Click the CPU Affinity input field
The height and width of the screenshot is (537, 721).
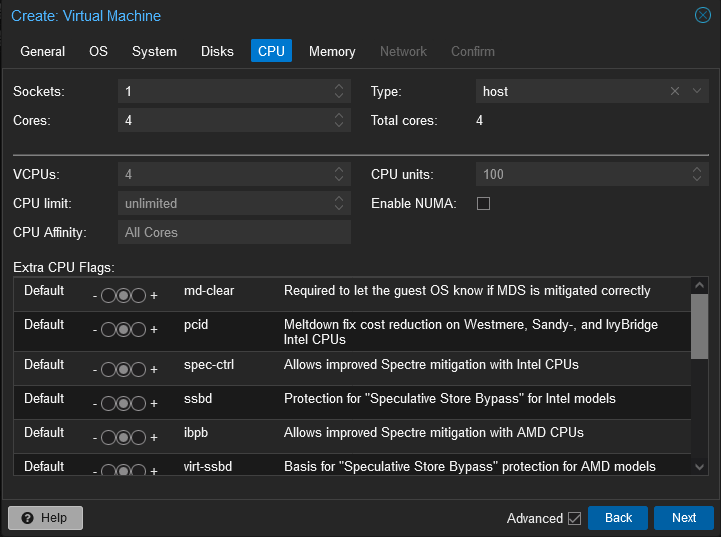pyautogui.click(x=234, y=232)
